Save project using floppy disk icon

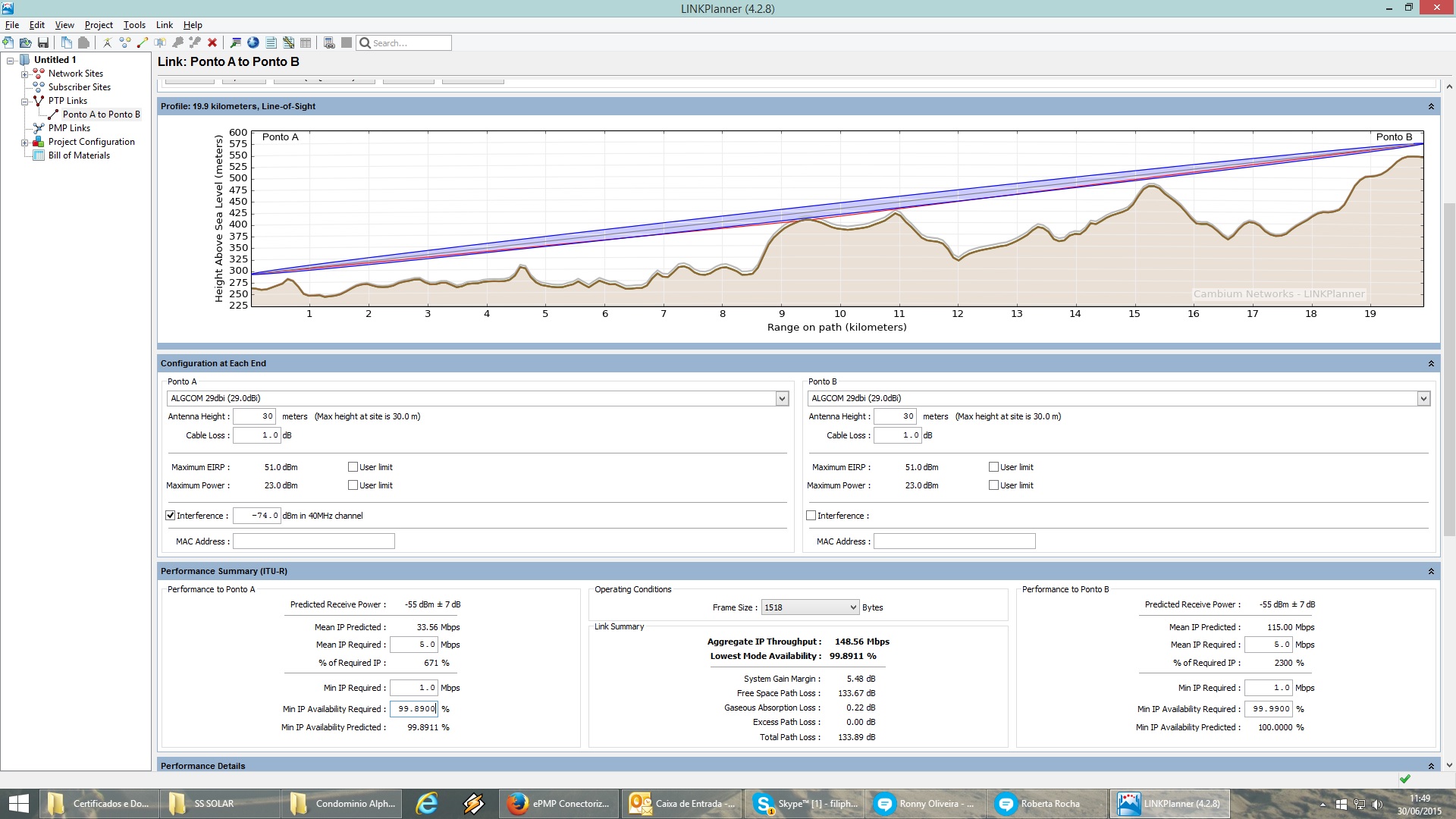[x=43, y=42]
